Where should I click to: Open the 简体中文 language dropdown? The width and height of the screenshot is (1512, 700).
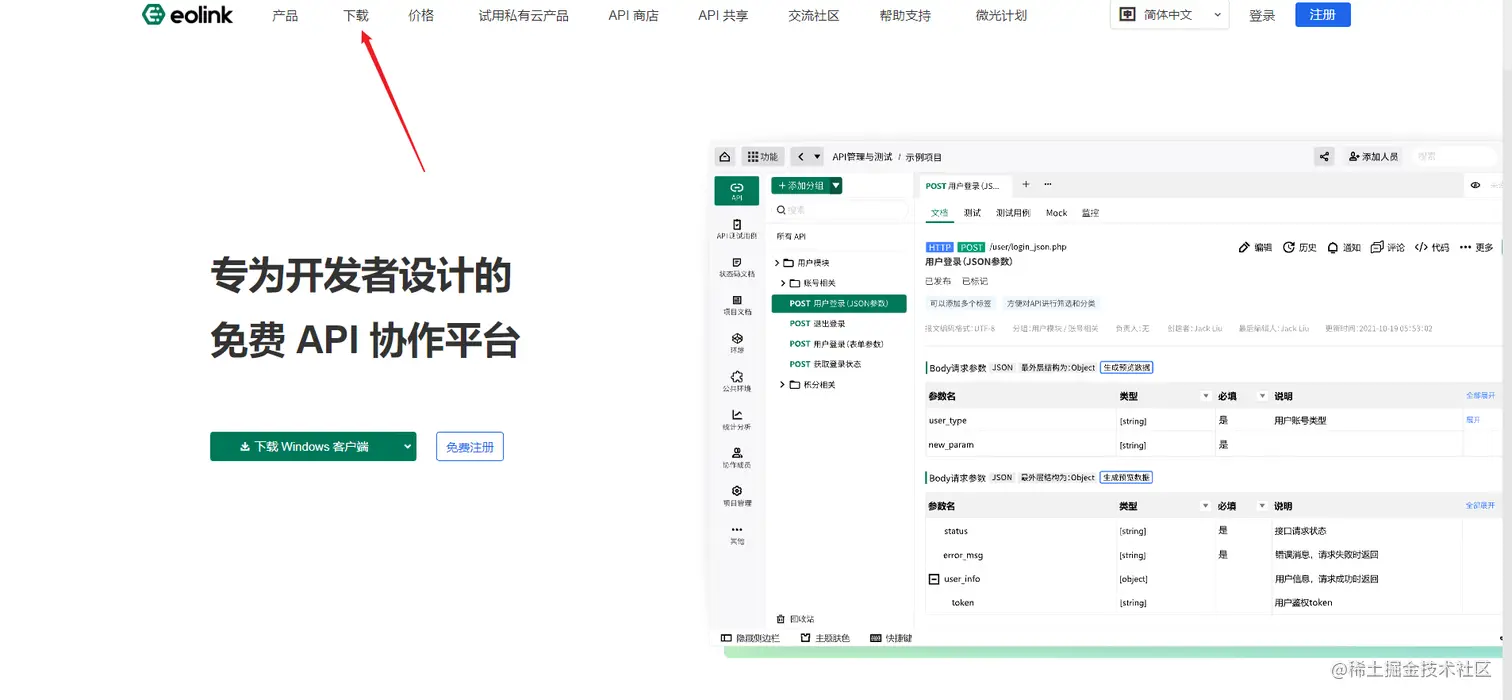tap(1168, 15)
